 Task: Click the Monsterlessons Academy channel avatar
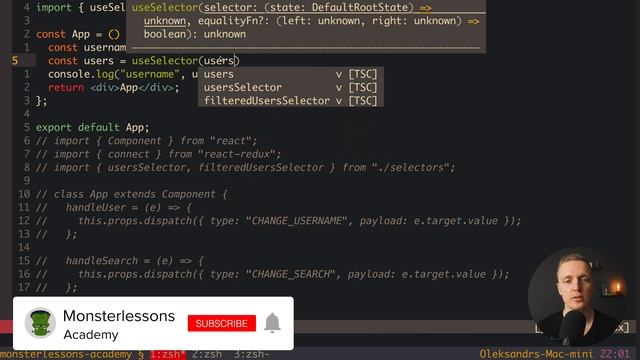click(x=40, y=323)
